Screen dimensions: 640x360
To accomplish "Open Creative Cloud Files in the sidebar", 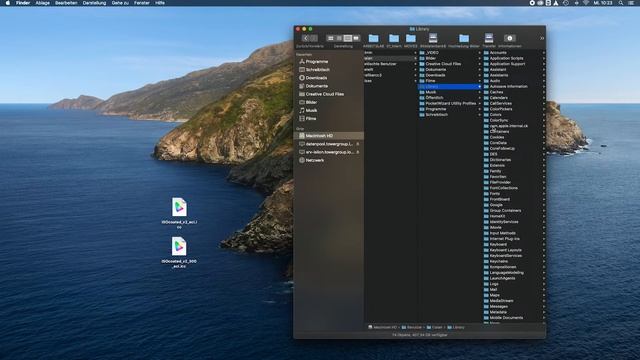I will (x=322, y=94).
